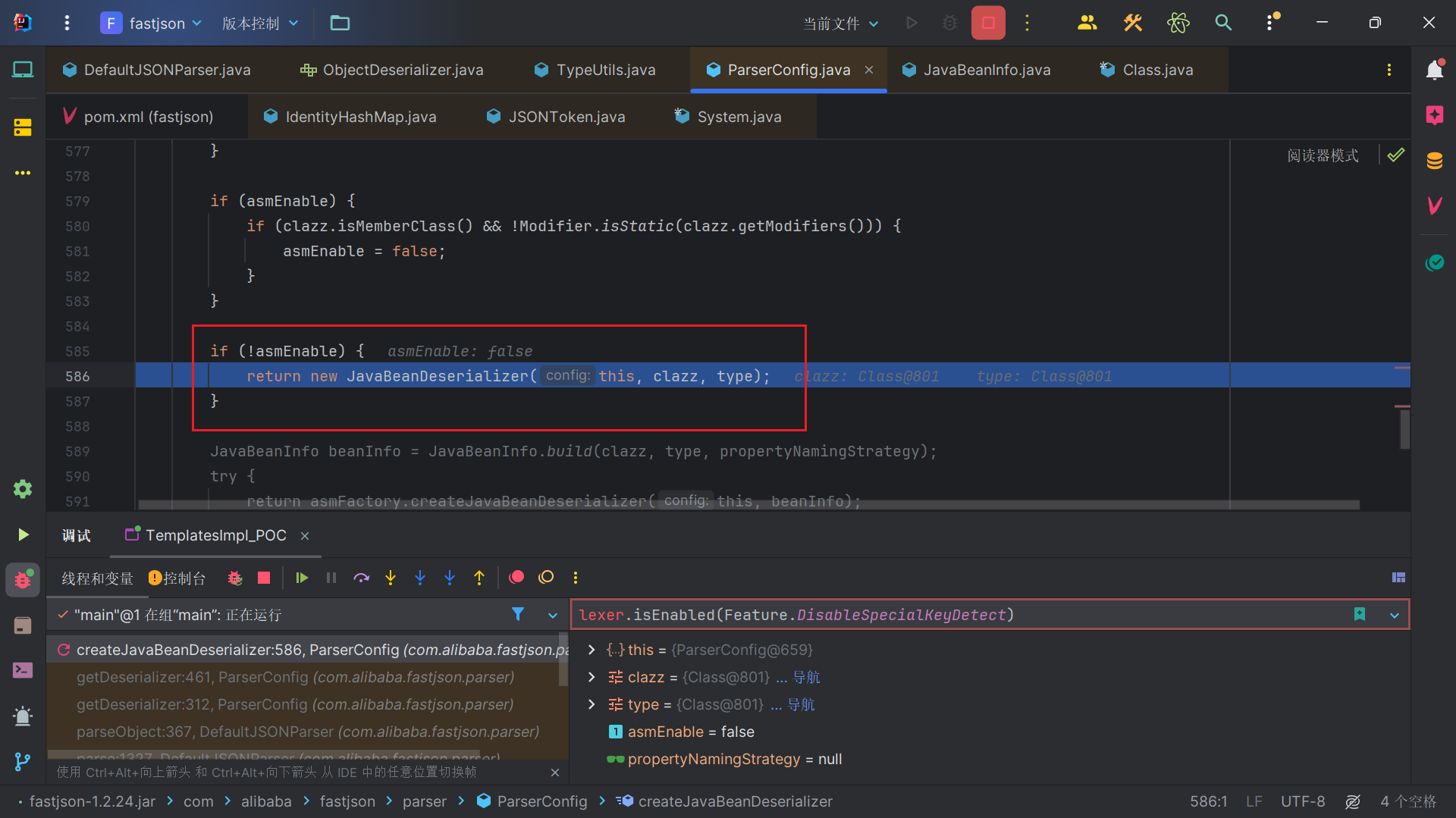Select getDeserializer:461 stack frame
This screenshot has height=818, width=1456.
coord(295,677)
